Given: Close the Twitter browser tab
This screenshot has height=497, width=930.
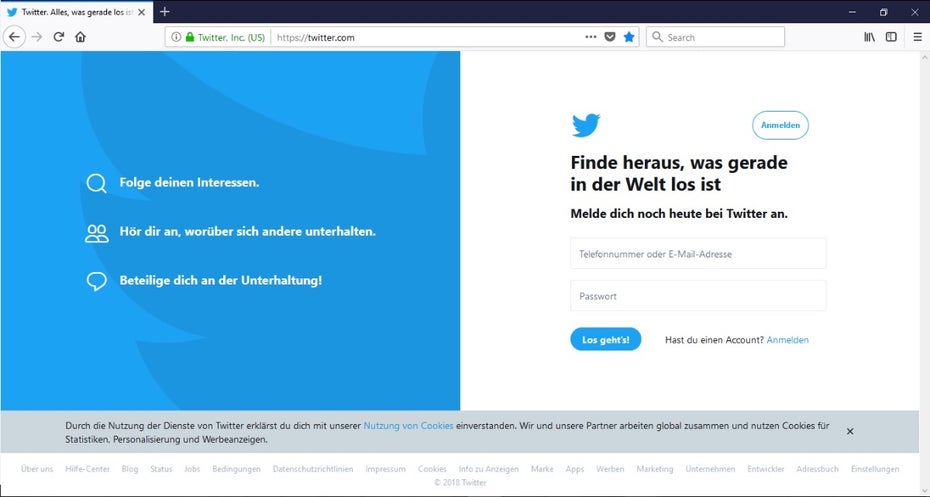Looking at the screenshot, I should [x=142, y=12].
